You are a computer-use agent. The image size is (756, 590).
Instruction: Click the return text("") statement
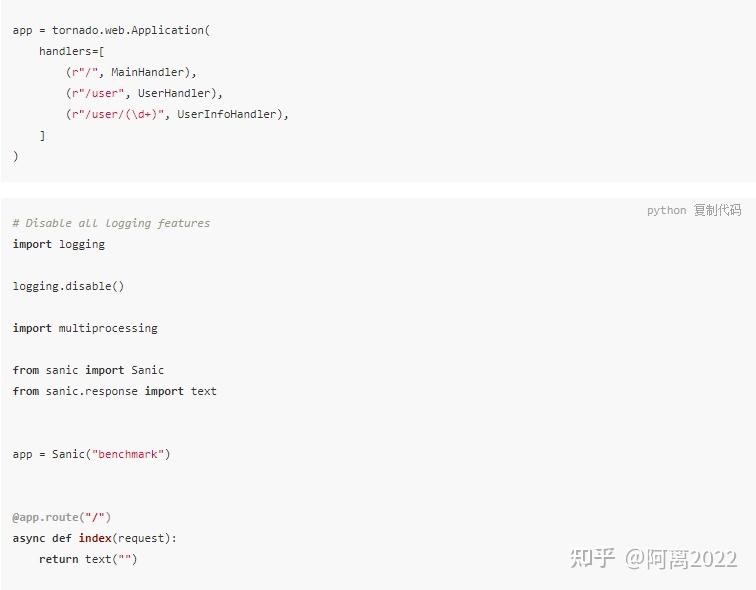[88, 559]
